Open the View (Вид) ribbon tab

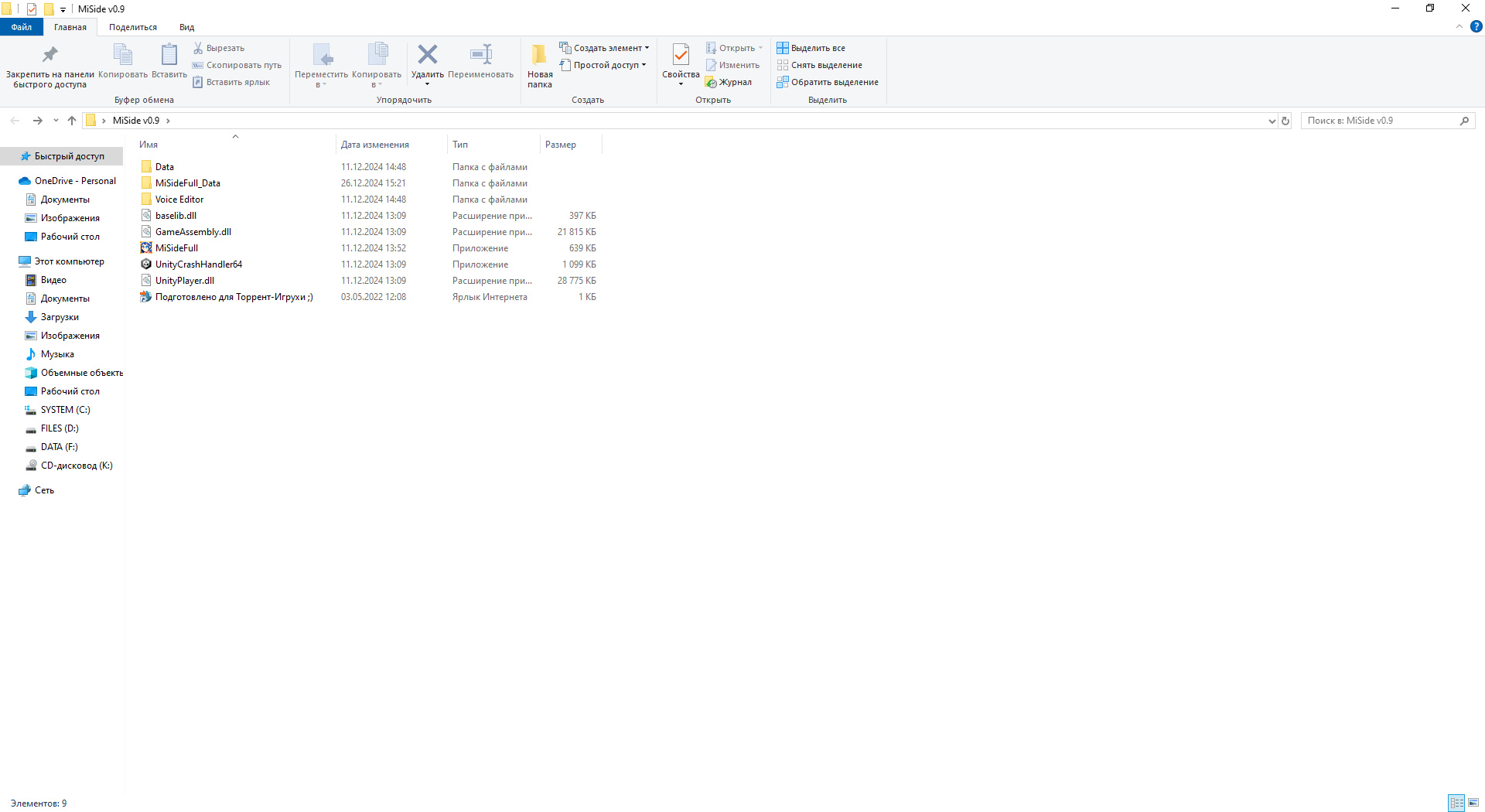coord(186,27)
